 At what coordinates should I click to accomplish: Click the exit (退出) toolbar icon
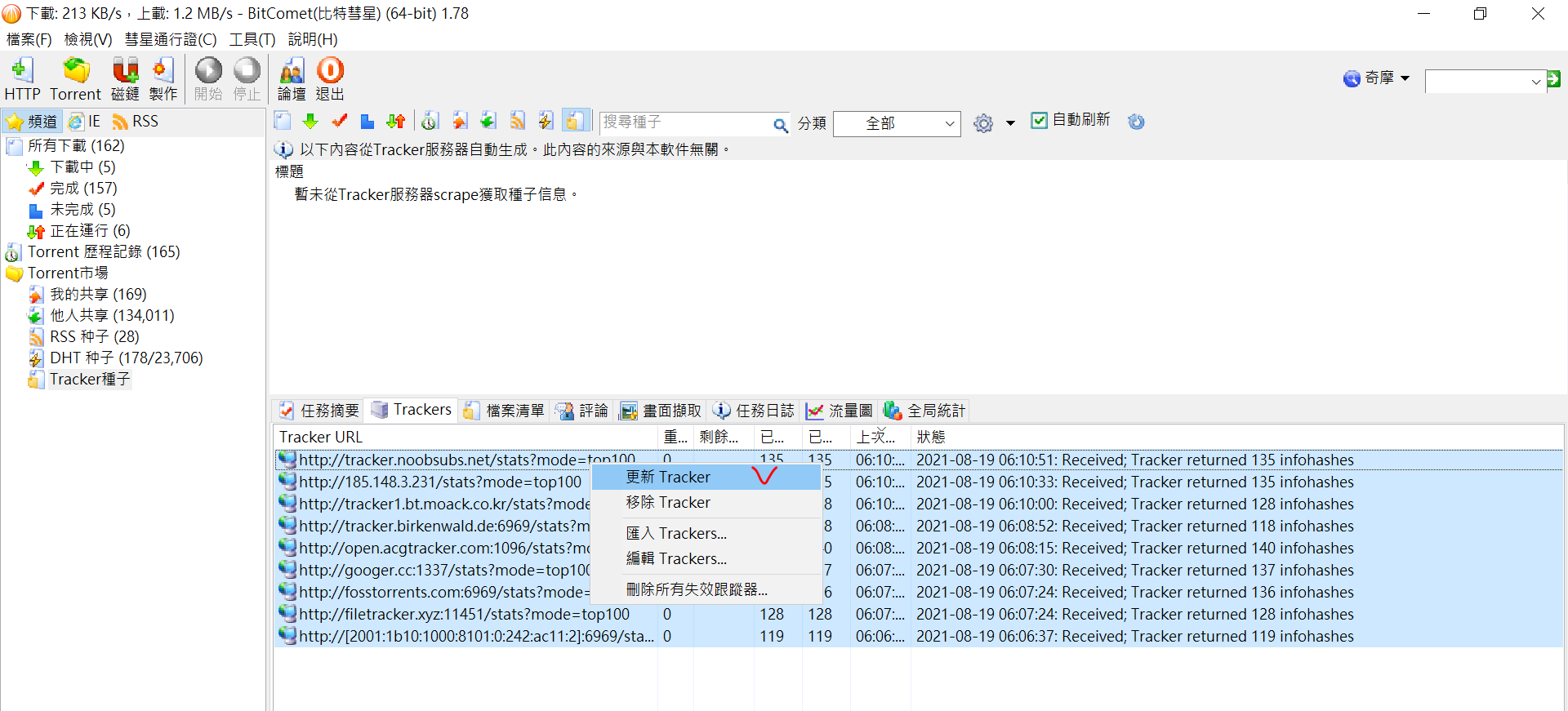point(330,79)
